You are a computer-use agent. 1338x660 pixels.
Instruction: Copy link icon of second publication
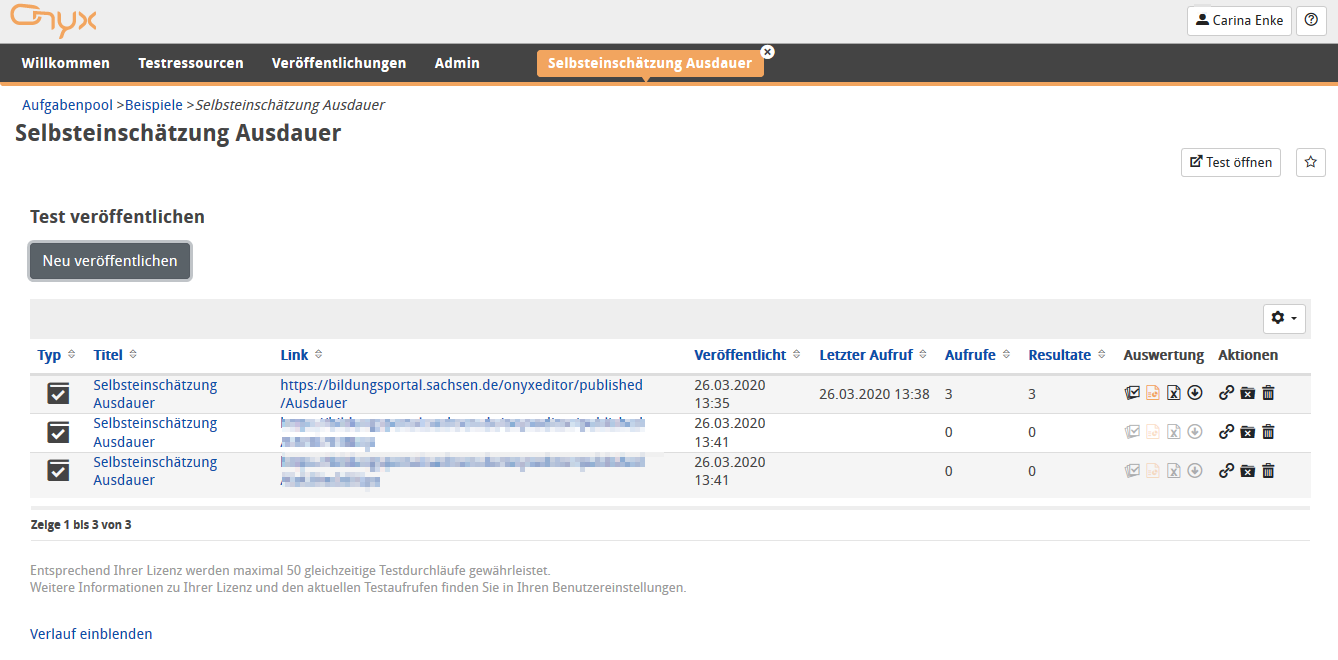click(1226, 431)
